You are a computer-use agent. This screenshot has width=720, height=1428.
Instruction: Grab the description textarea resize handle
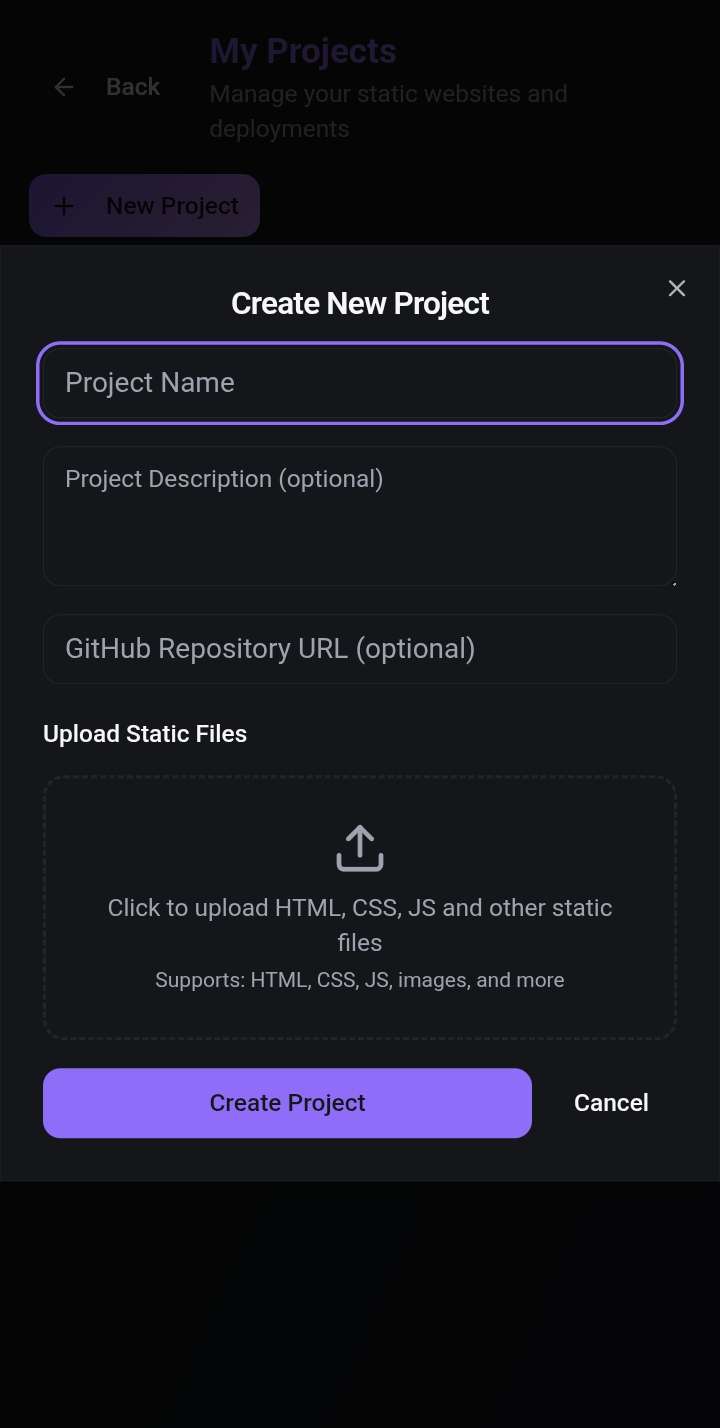point(673,582)
